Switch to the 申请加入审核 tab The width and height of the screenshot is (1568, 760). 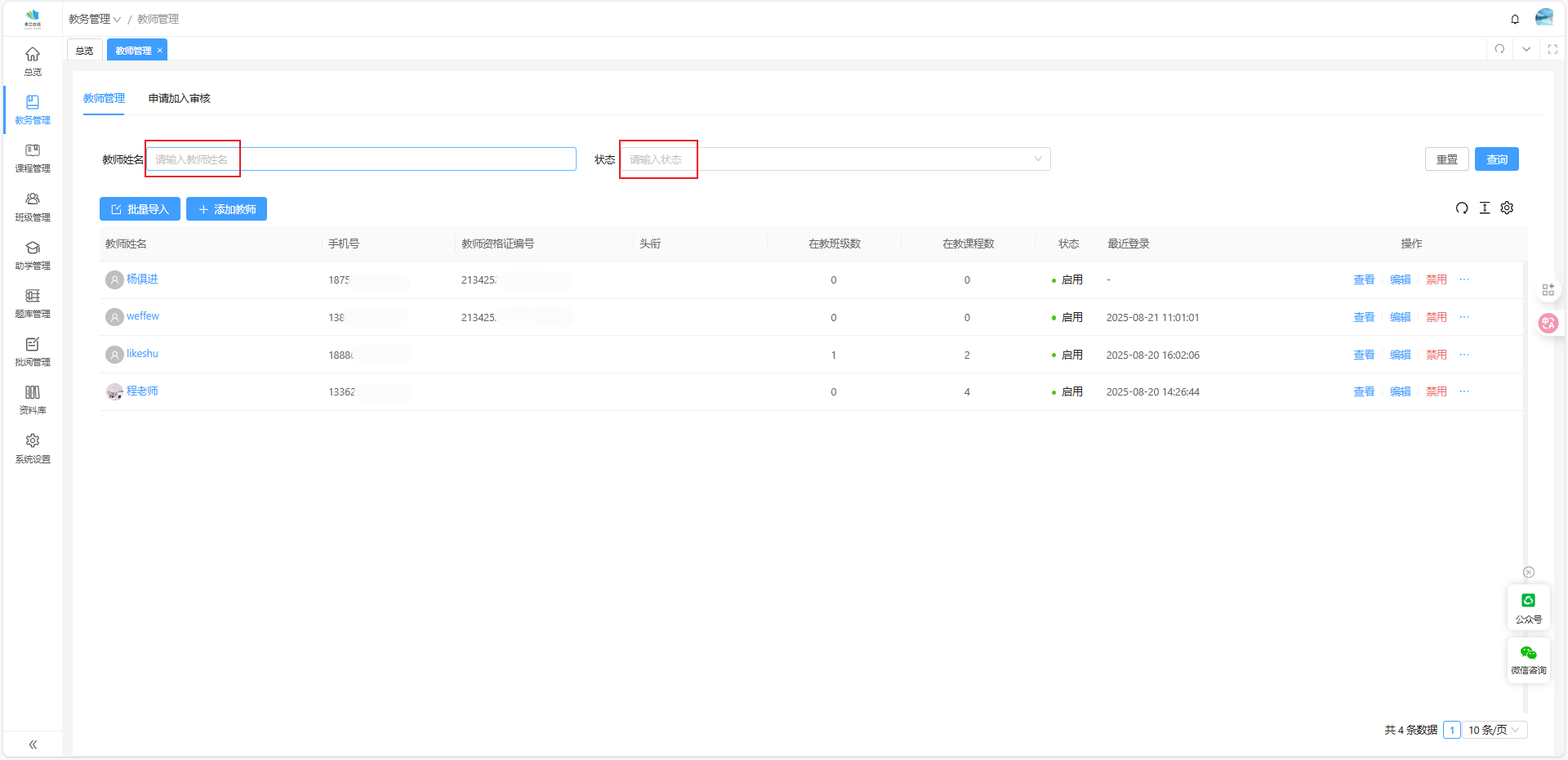point(179,99)
